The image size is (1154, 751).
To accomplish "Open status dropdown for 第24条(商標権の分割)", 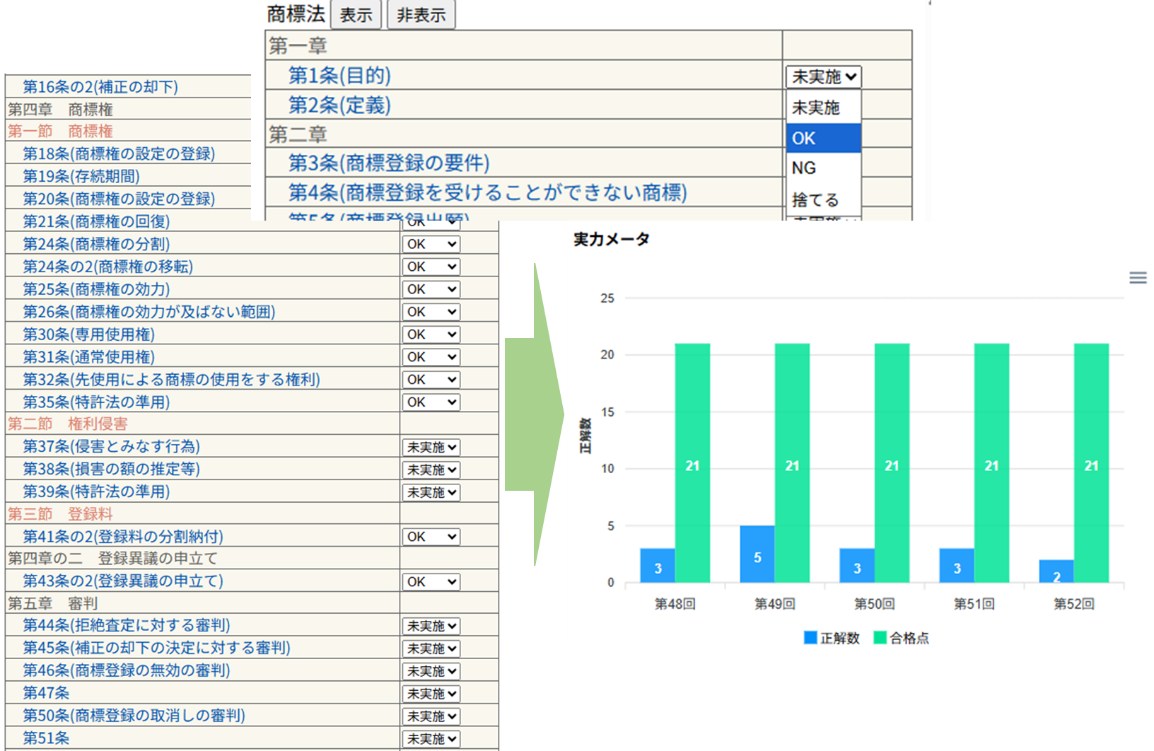I will [x=430, y=244].
